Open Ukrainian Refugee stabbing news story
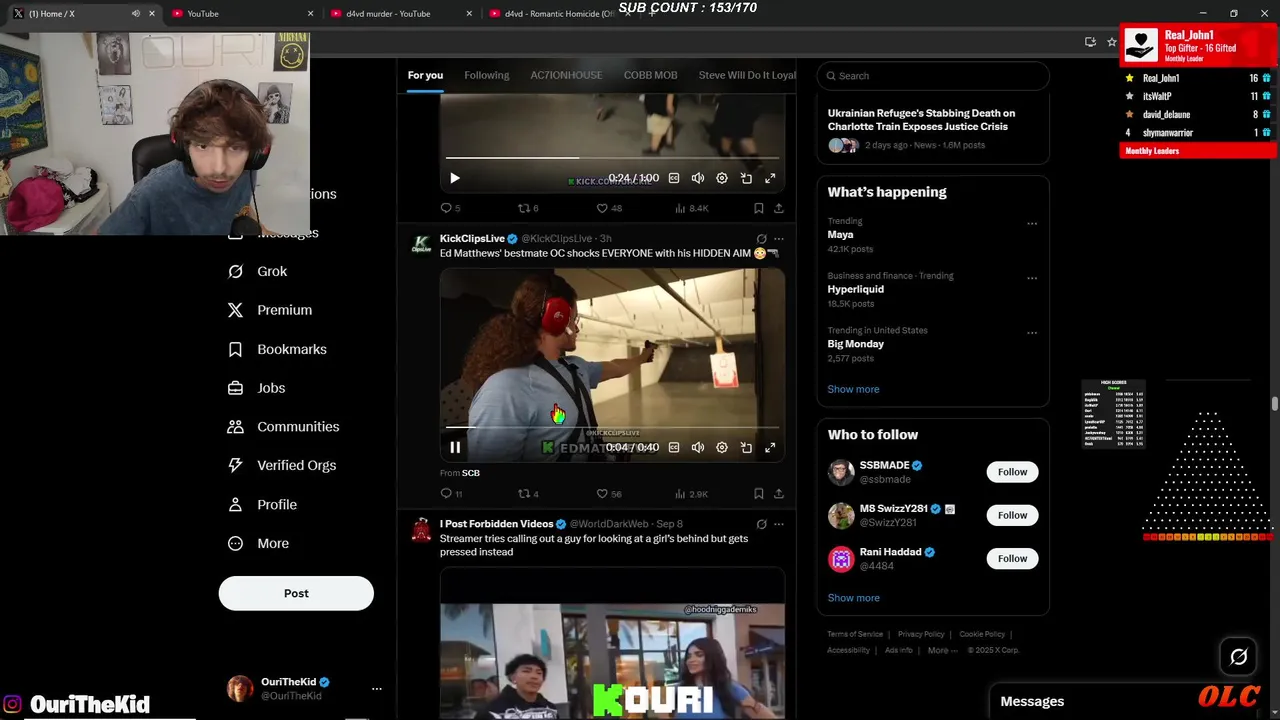This screenshot has height=720, width=1280. point(933,129)
